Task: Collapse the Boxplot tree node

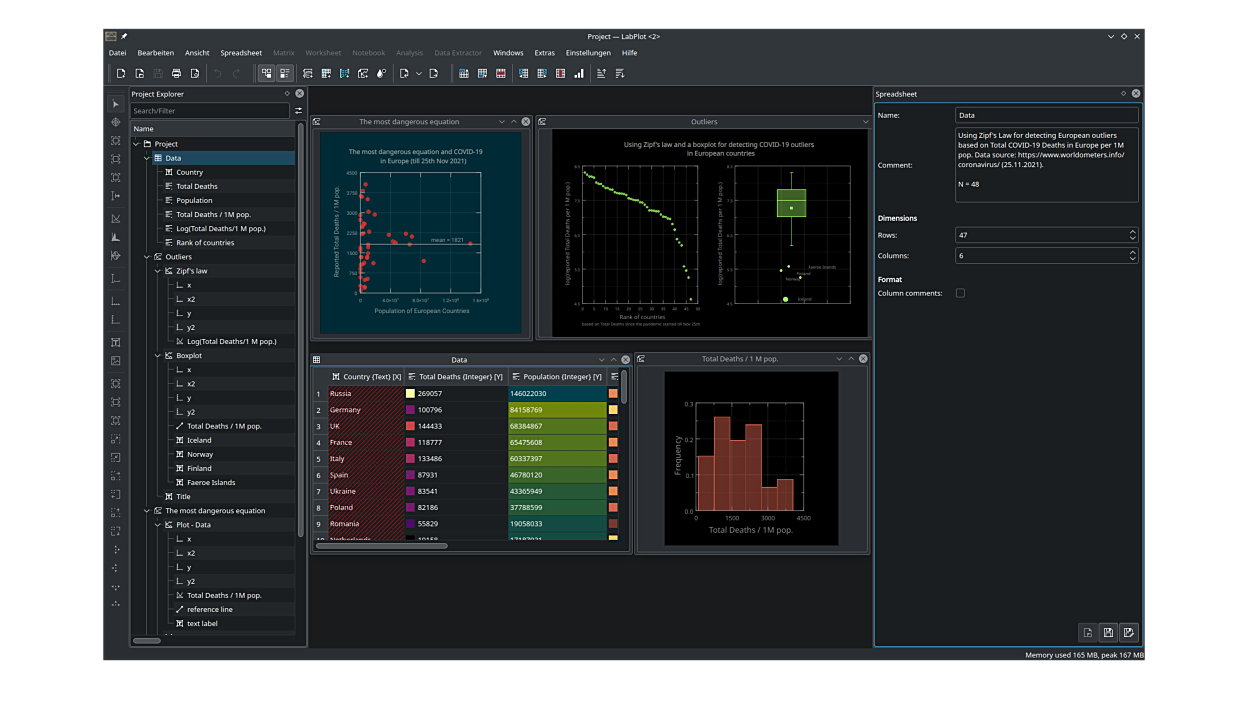Action: (158, 356)
